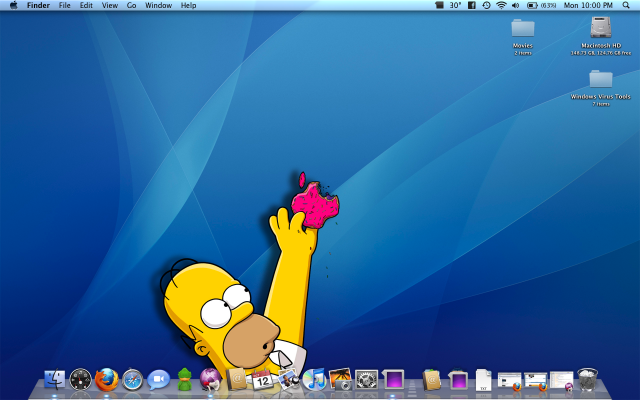Open the Go menu
Image resolution: width=640 pixels, height=400 pixels.
coord(131,5)
